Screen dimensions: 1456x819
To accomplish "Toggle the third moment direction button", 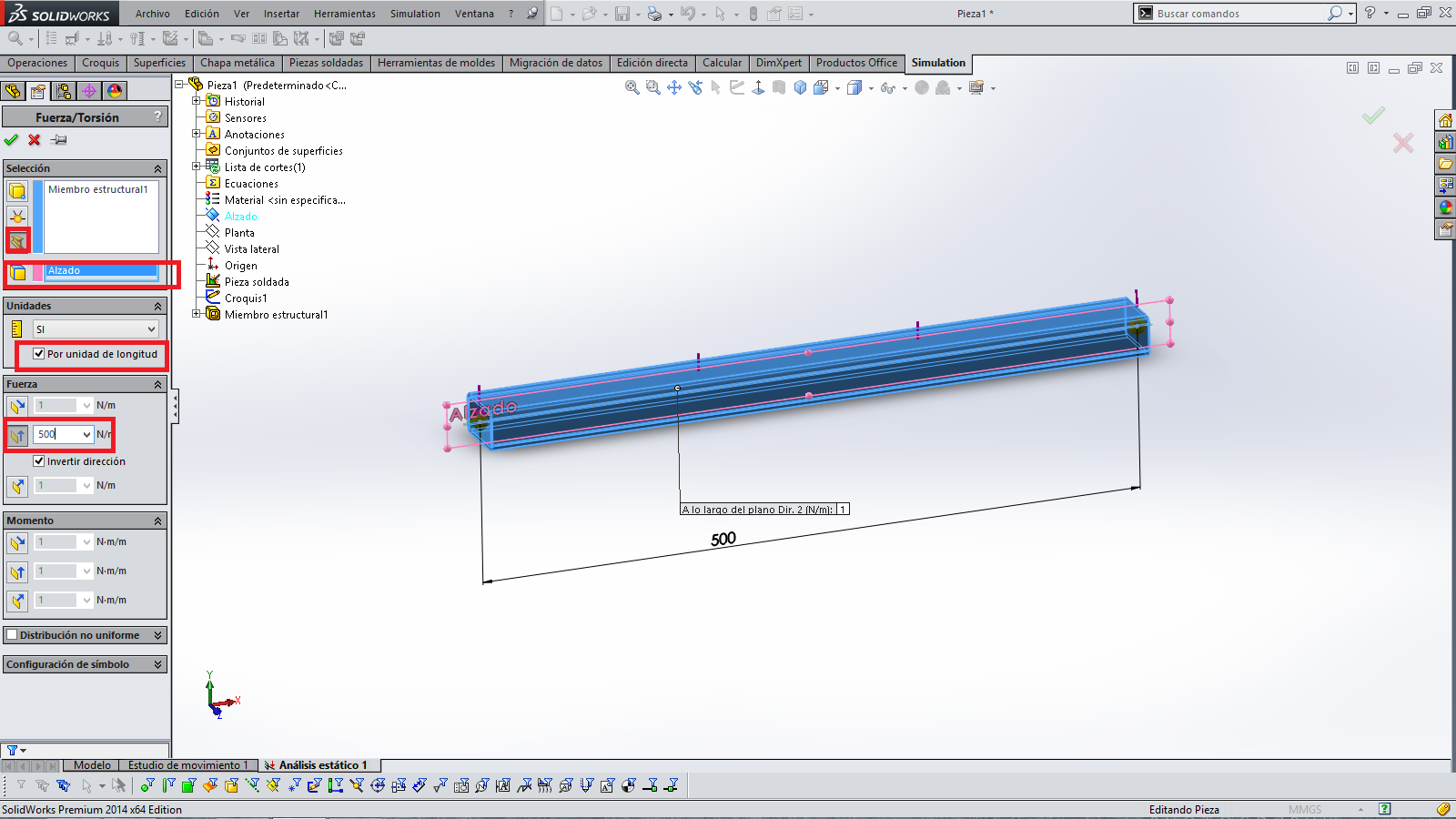I will (x=17, y=601).
